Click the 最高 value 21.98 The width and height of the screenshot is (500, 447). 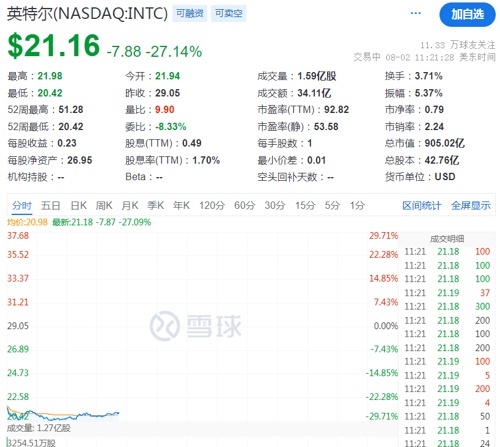[x=50, y=76]
